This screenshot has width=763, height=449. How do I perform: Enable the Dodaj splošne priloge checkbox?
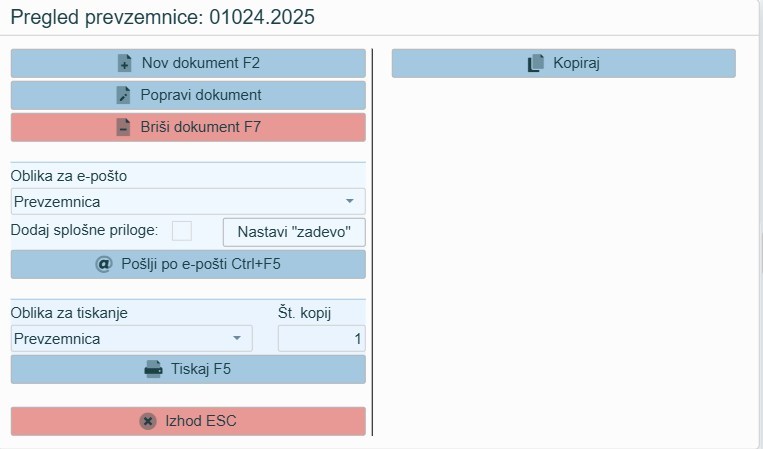click(182, 231)
